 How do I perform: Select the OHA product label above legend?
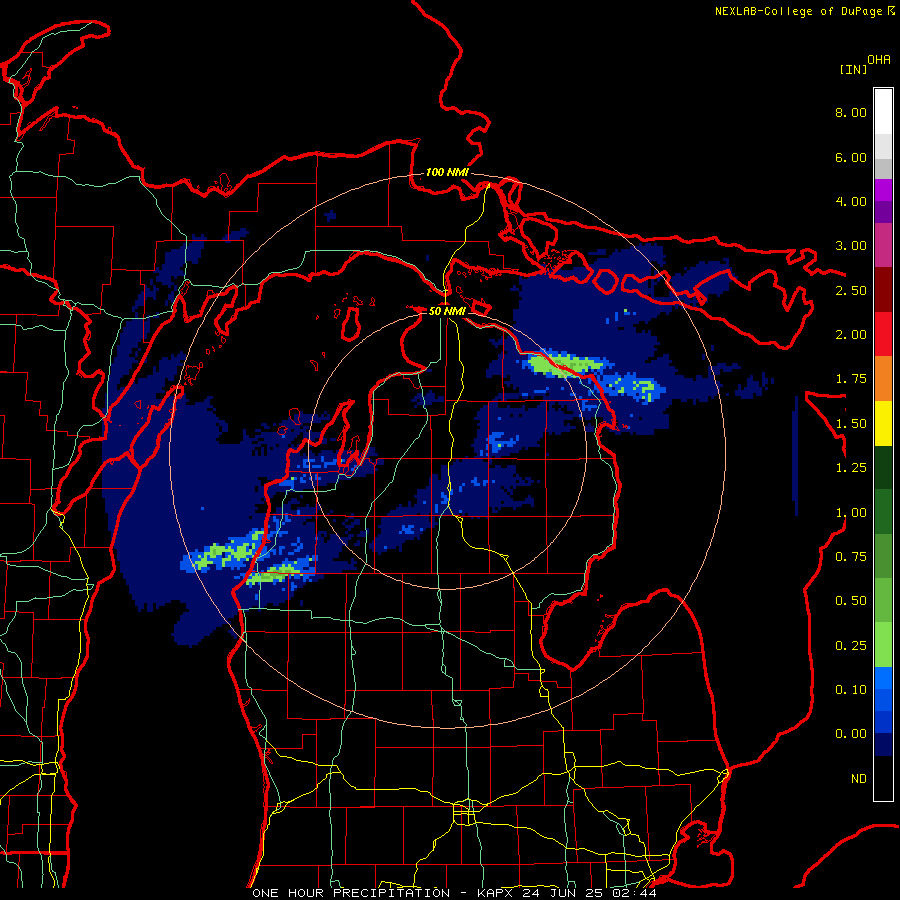pos(879,60)
